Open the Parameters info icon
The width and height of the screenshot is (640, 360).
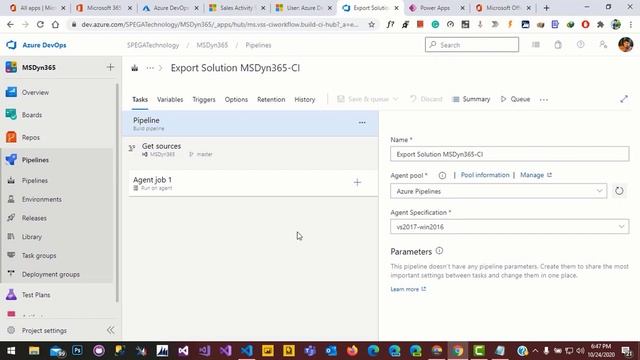(x=439, y=251)
